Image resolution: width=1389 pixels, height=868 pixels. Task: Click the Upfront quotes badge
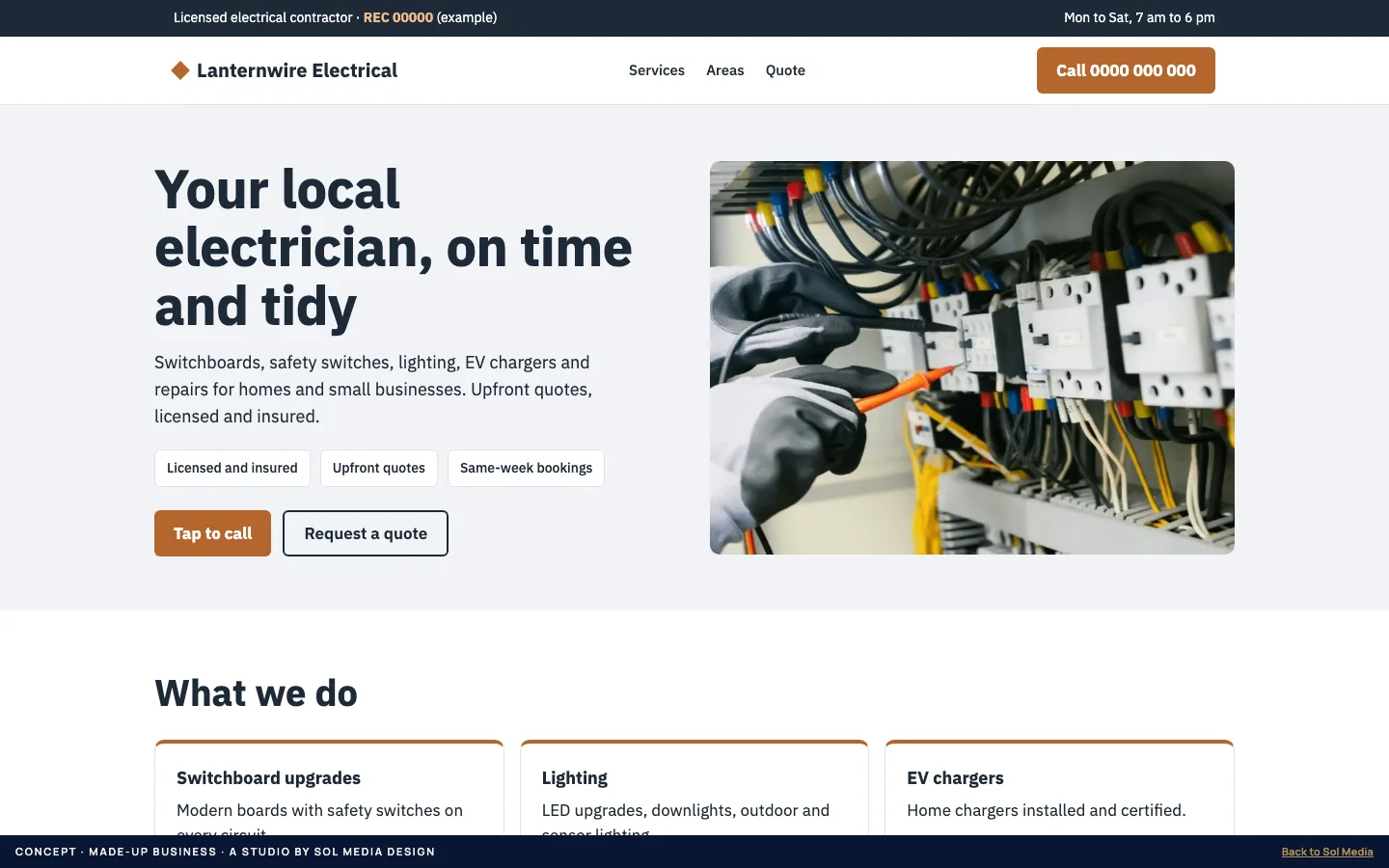pyautogui.click(x=379, y=468)
